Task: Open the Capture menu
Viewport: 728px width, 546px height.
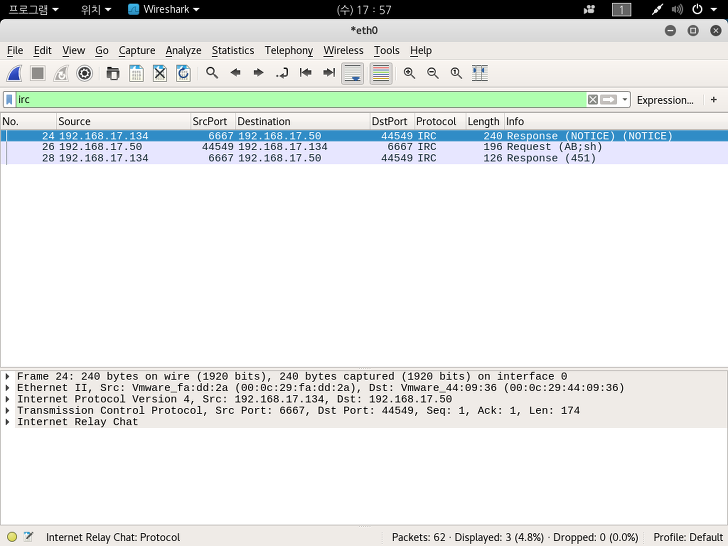Action: [137, 51]
